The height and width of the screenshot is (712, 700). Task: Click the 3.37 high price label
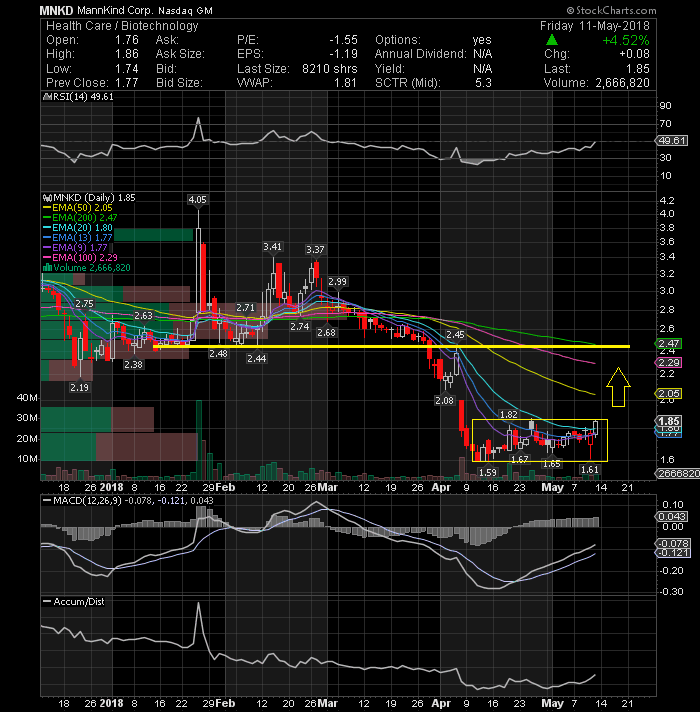pos(315,250)
